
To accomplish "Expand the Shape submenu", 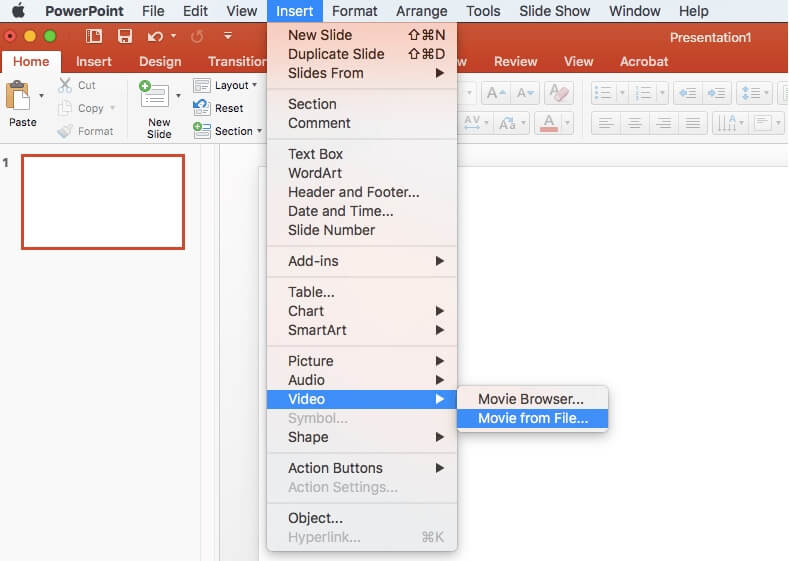I will coord(362,437).
